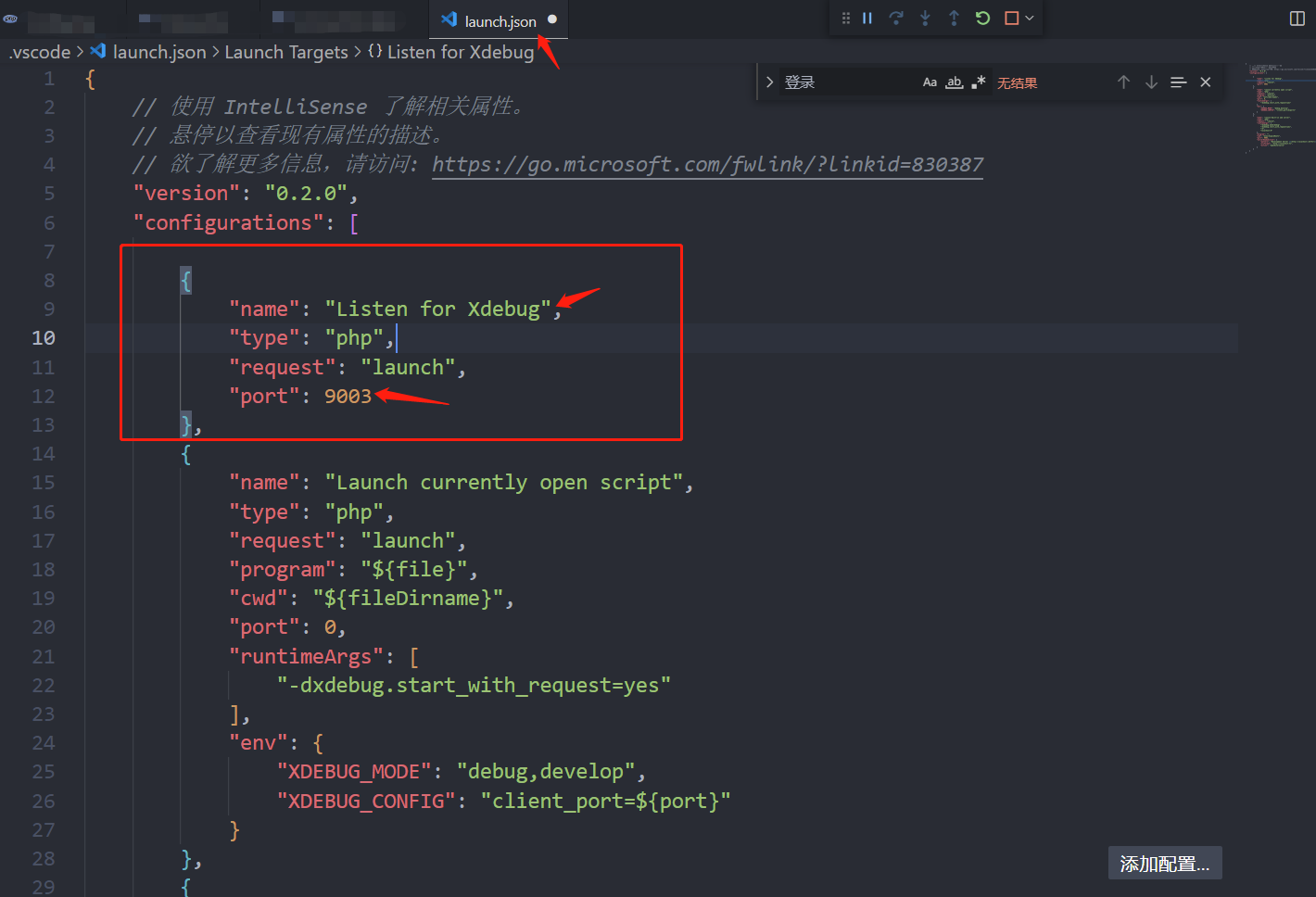Pause the debug session
The height and width of the screenshot is (897, 1316).
click(x=867, y=18)
